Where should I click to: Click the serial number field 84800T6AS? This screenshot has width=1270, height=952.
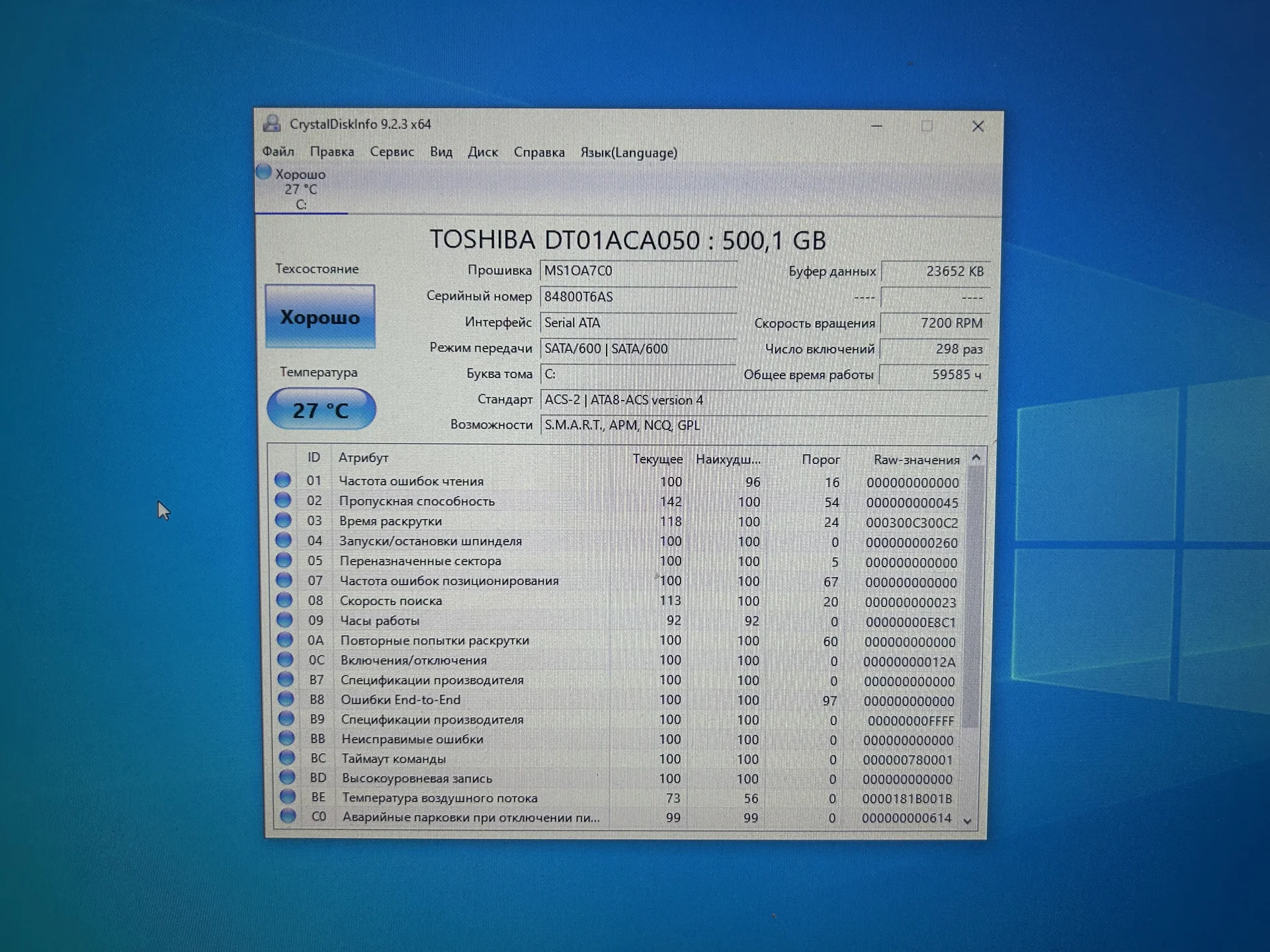click(639, 297)
